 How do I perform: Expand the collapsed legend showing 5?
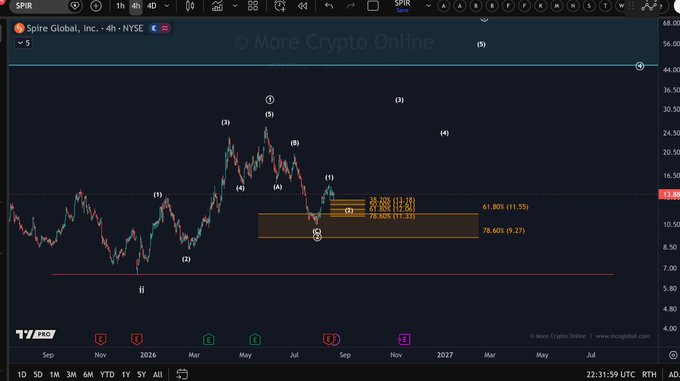click(x=23, y=43)
